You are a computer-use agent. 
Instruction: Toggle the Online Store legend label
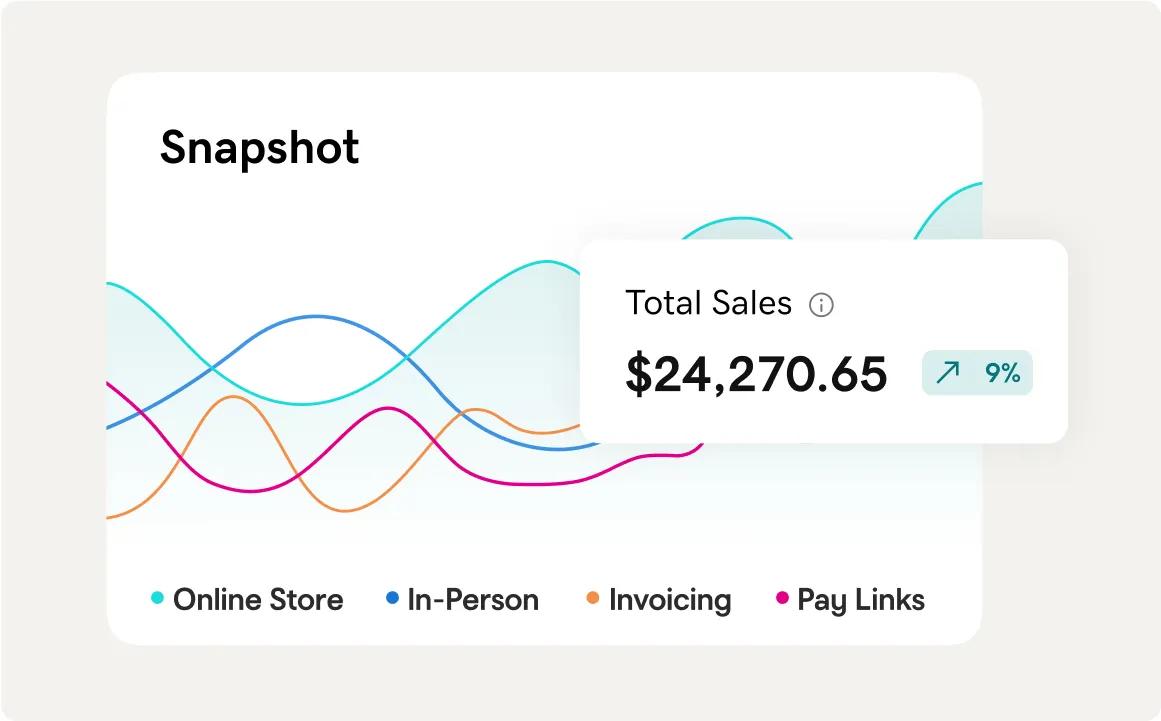[258, 600]
